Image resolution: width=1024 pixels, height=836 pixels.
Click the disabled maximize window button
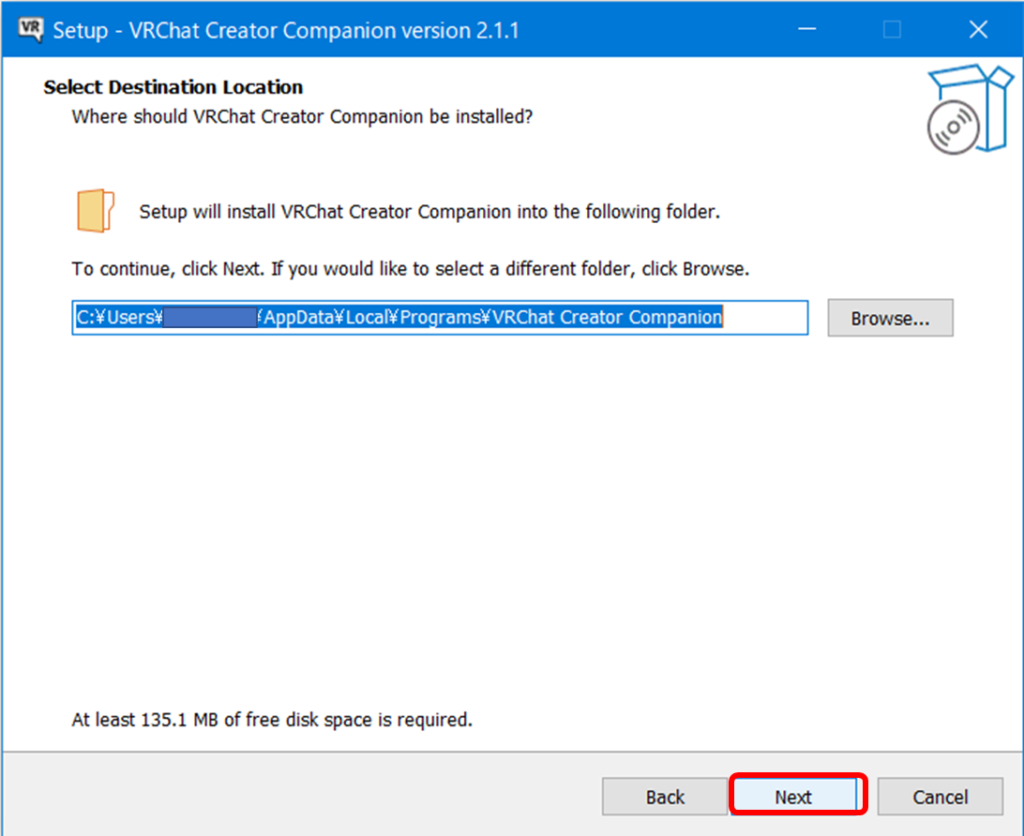pos(891,30)
